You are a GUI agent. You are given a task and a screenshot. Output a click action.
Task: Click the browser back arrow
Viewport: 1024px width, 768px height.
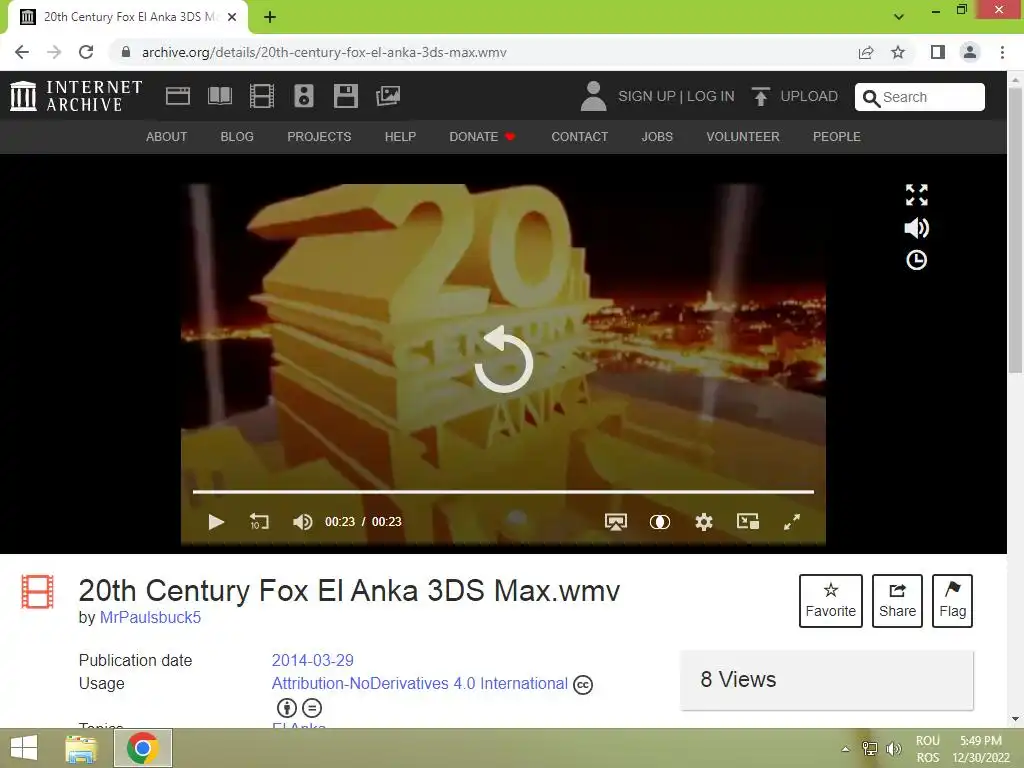tap(22, 52)
